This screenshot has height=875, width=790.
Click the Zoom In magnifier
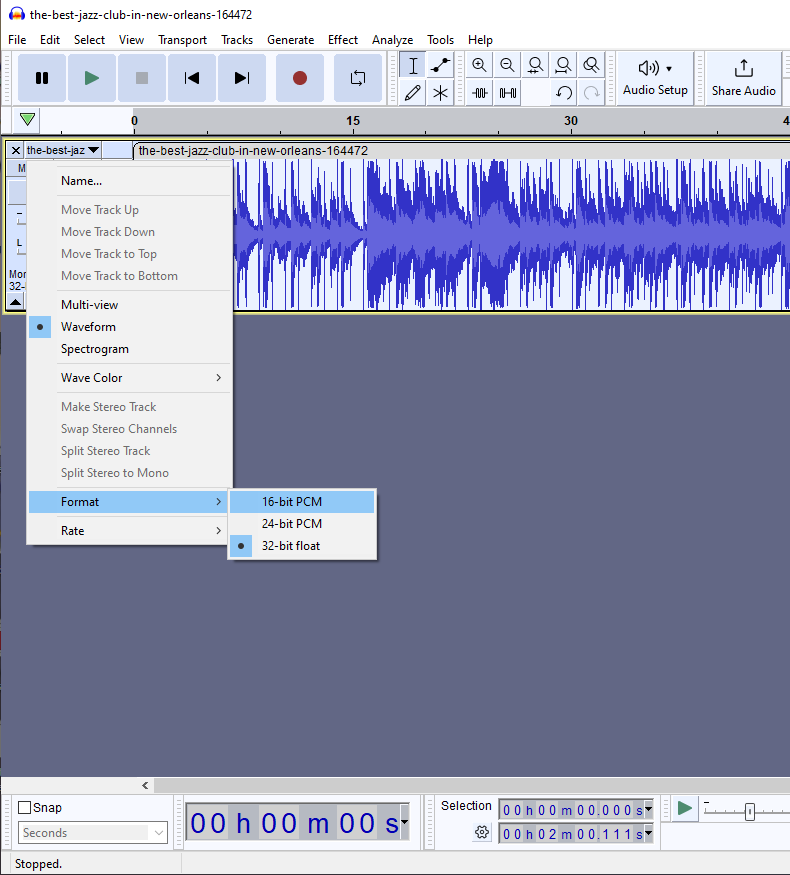click(x=479, y=66)
